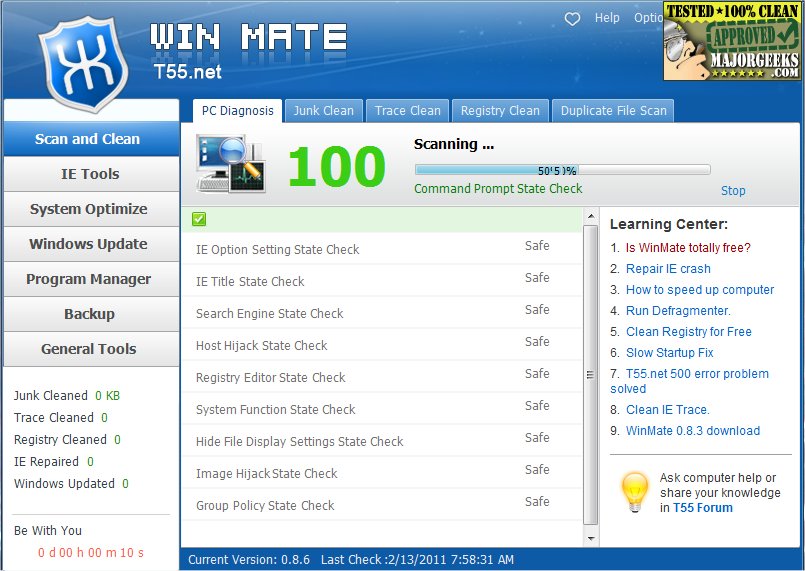Select Scan and Clean in sidebar
The width and height of the screenshot is (805, 571).
pyautogui.click(x=91, y=139)
